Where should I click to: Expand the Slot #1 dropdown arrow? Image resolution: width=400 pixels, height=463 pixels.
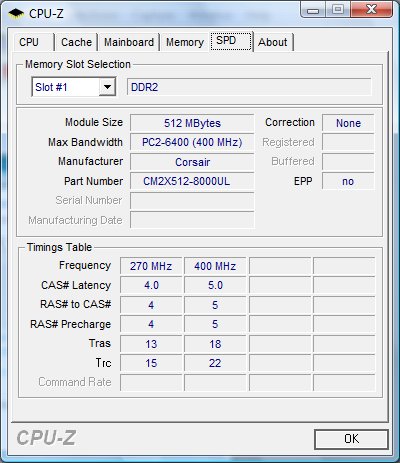click(107, 87)
